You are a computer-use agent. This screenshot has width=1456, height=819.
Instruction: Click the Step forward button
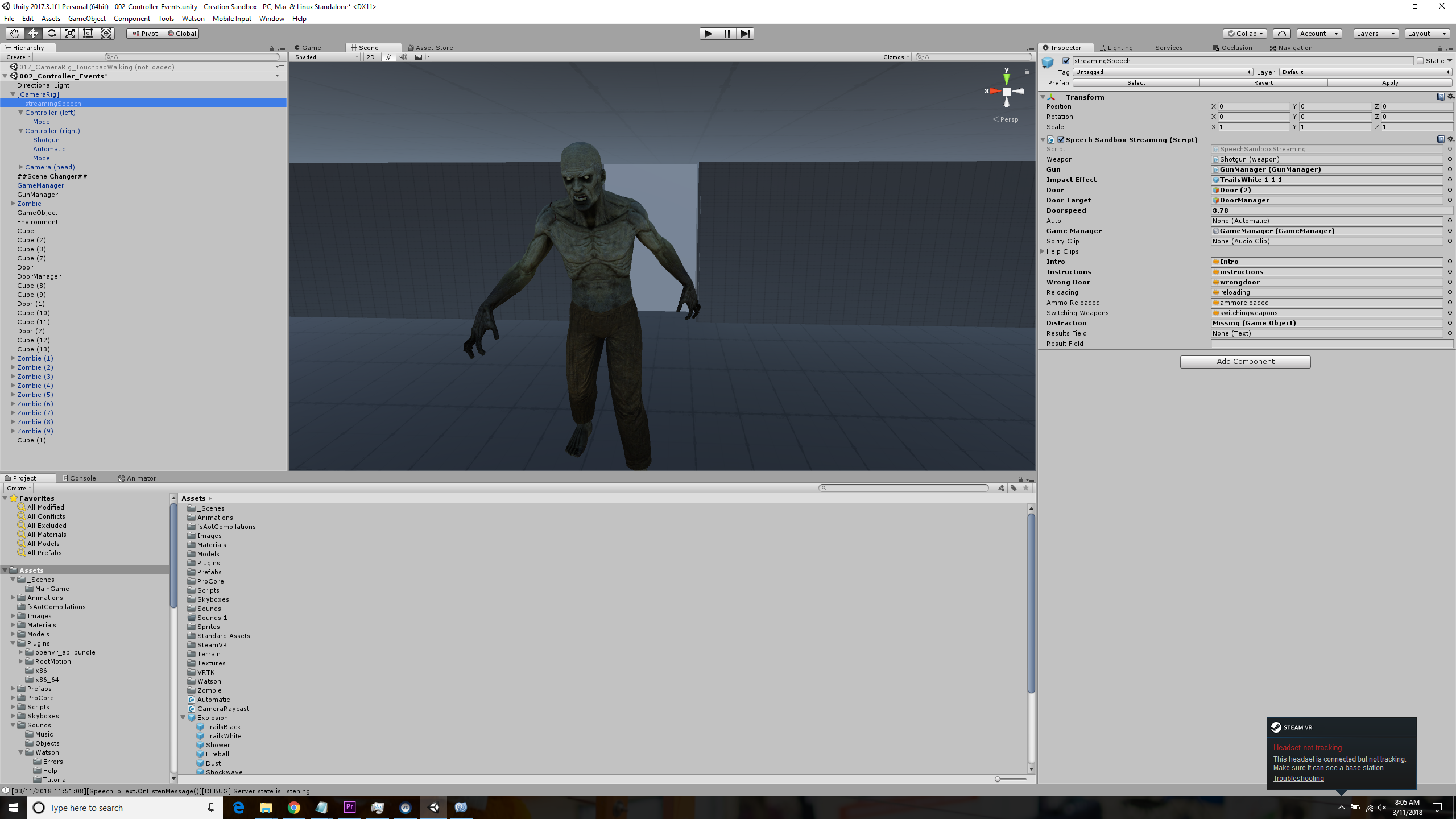[745, 34]
